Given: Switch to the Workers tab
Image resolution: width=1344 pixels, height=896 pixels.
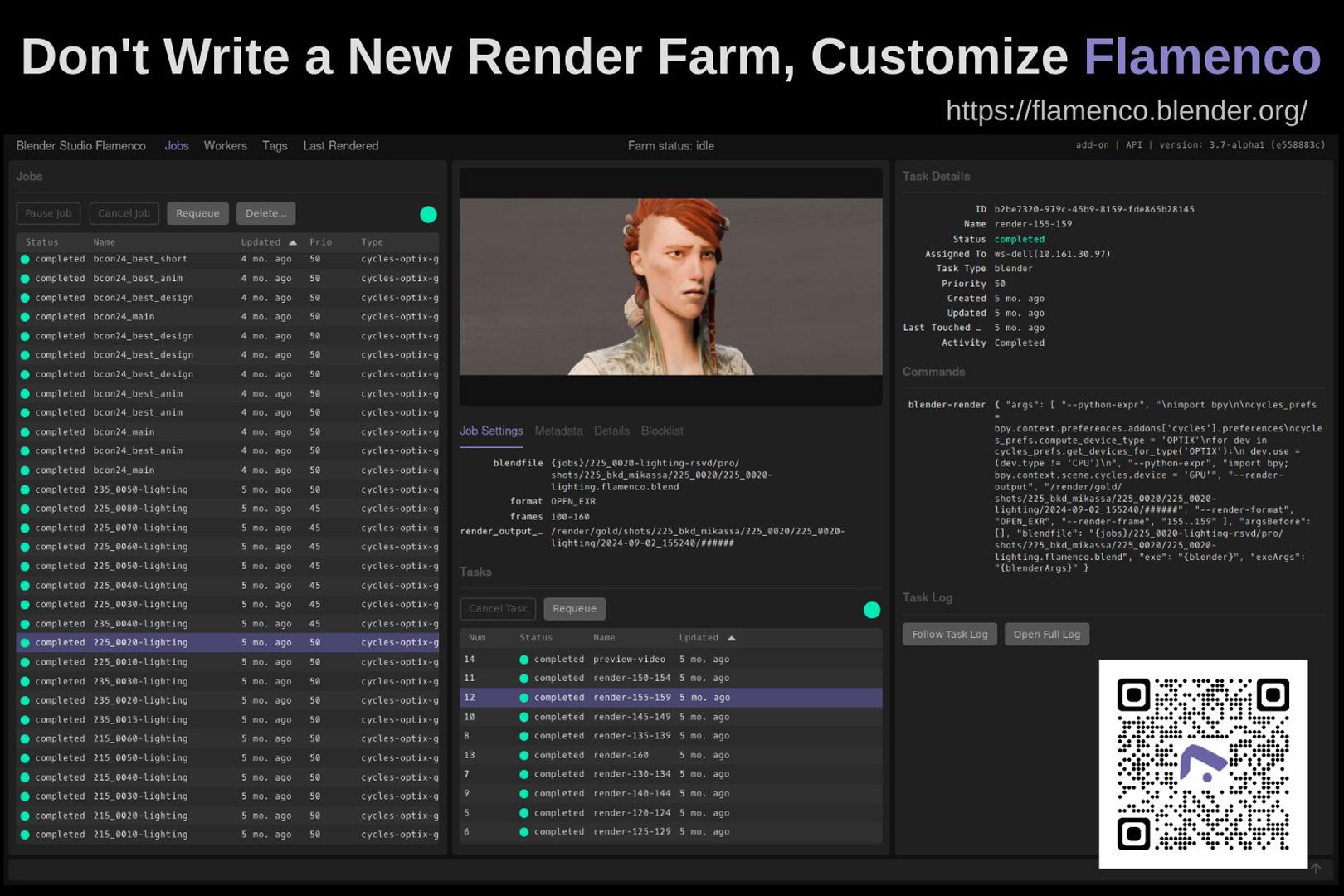Looking at the screenshot, I should point(225,145).
